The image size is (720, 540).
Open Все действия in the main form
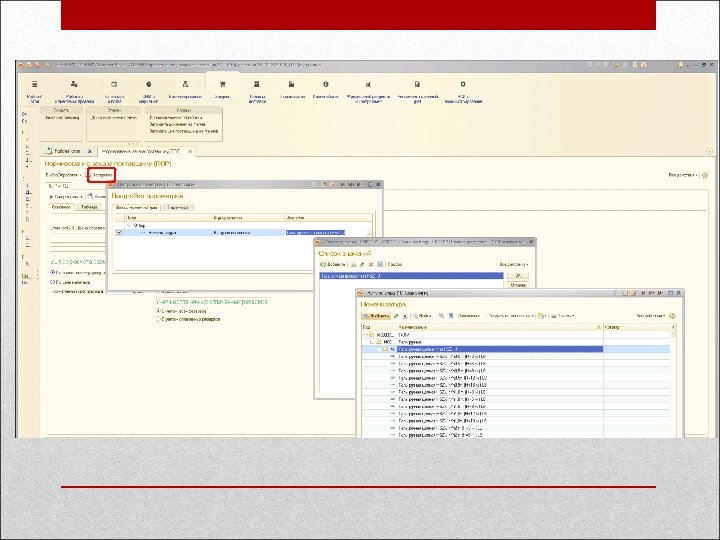[683, 175]
